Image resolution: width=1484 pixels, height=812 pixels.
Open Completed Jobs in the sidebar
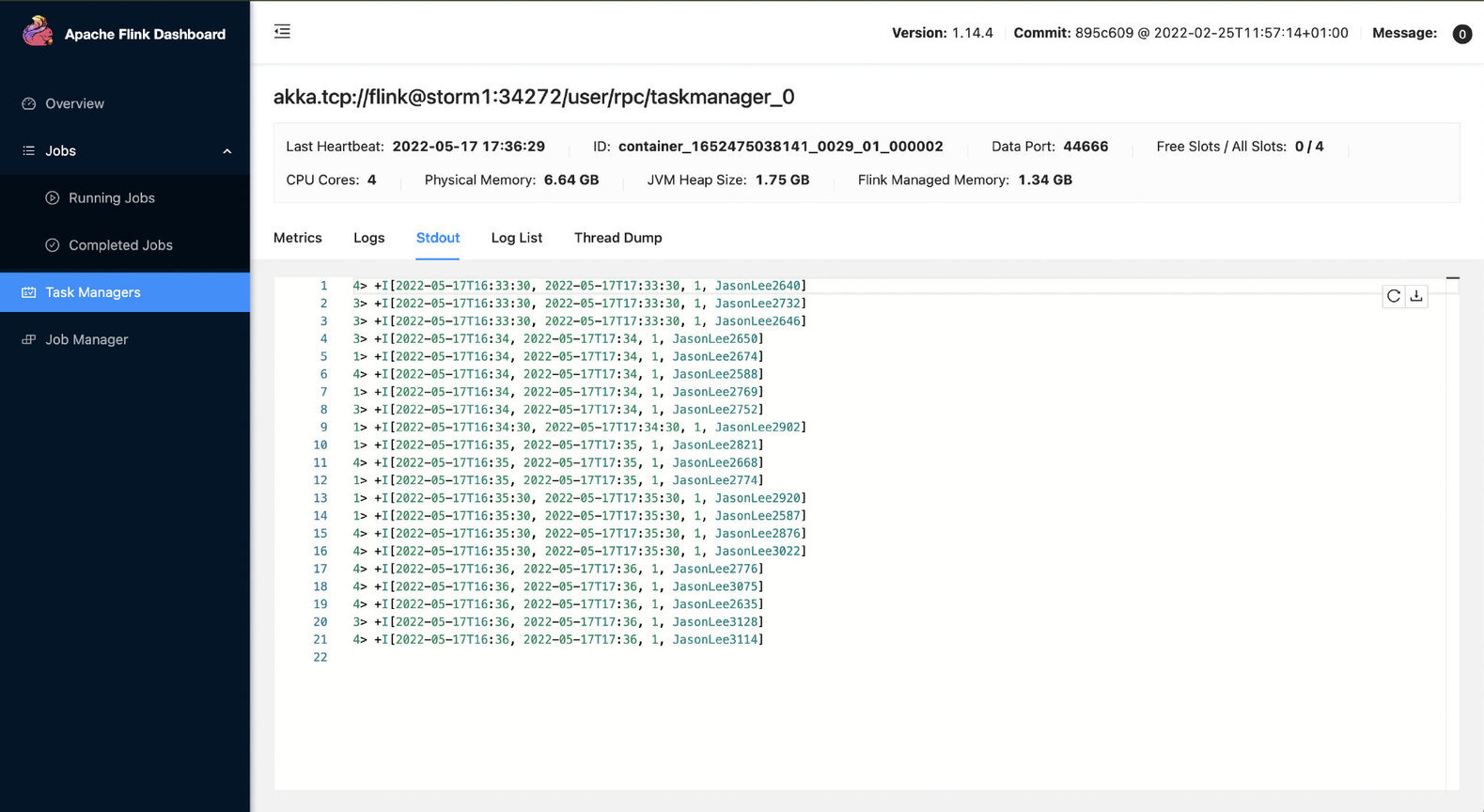click(x=125, y=245)
